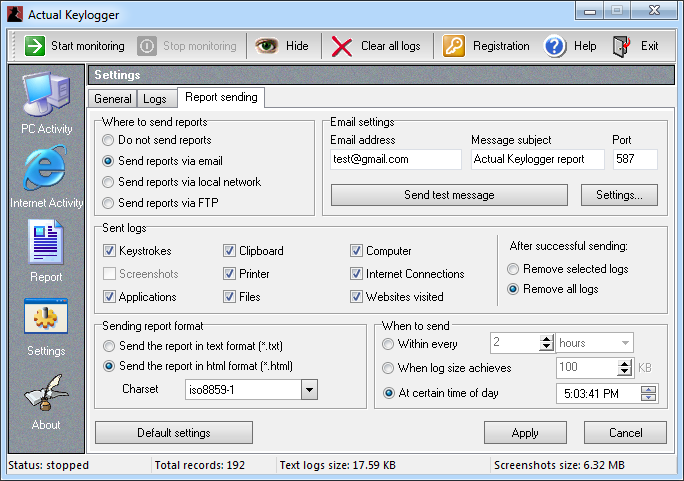The width and height of the screenshot is (684, 481).
Task: Click the green Start monitoring arrow icon
Action: tap(34, 46)
